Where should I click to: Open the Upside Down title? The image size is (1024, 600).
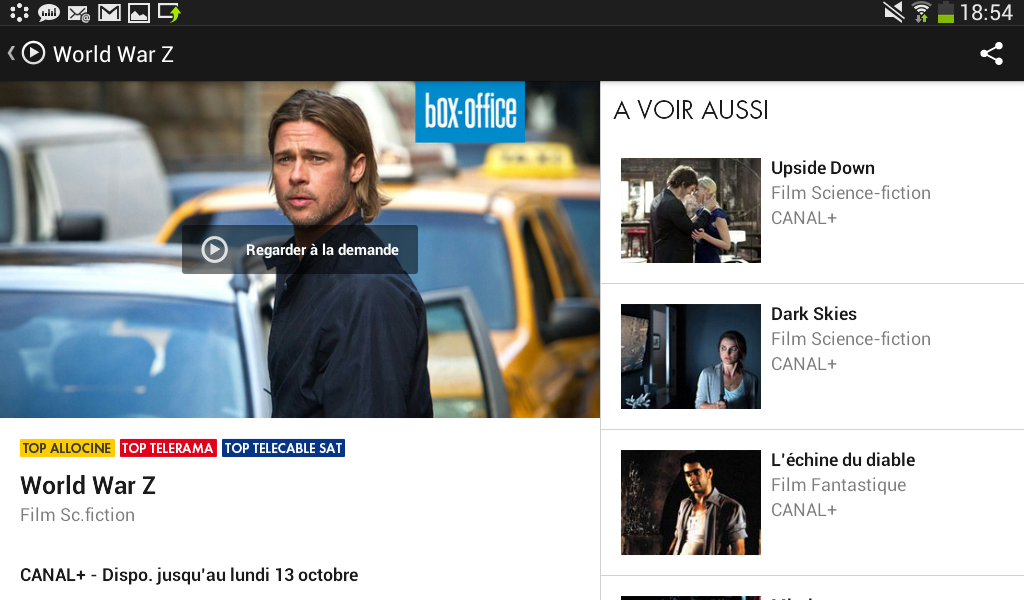pos(823,168)
